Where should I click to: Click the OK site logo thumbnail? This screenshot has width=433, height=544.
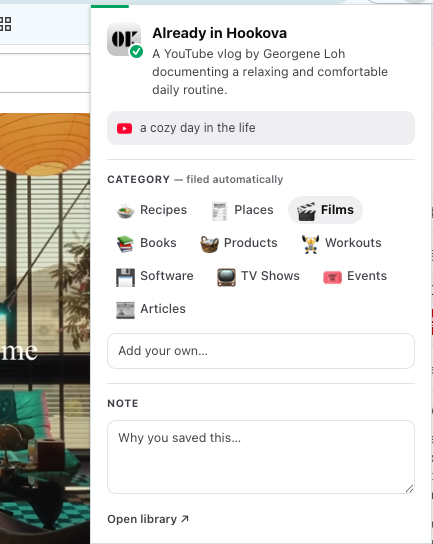click(x=124, y=39)
